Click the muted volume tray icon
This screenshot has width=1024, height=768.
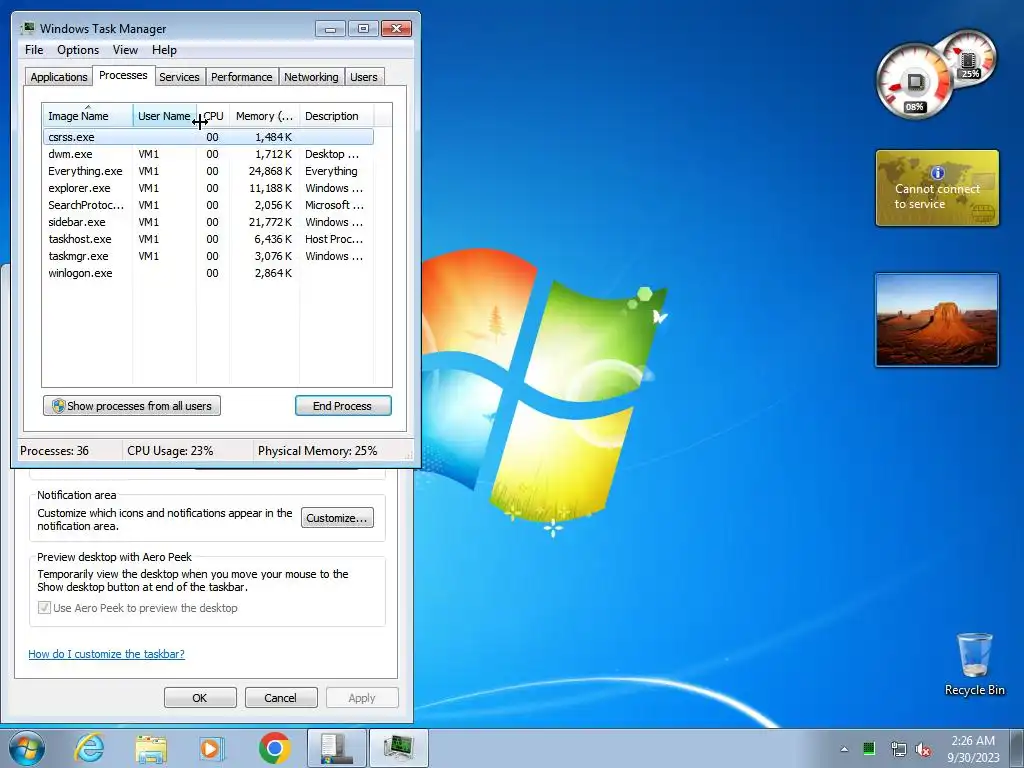923,749
